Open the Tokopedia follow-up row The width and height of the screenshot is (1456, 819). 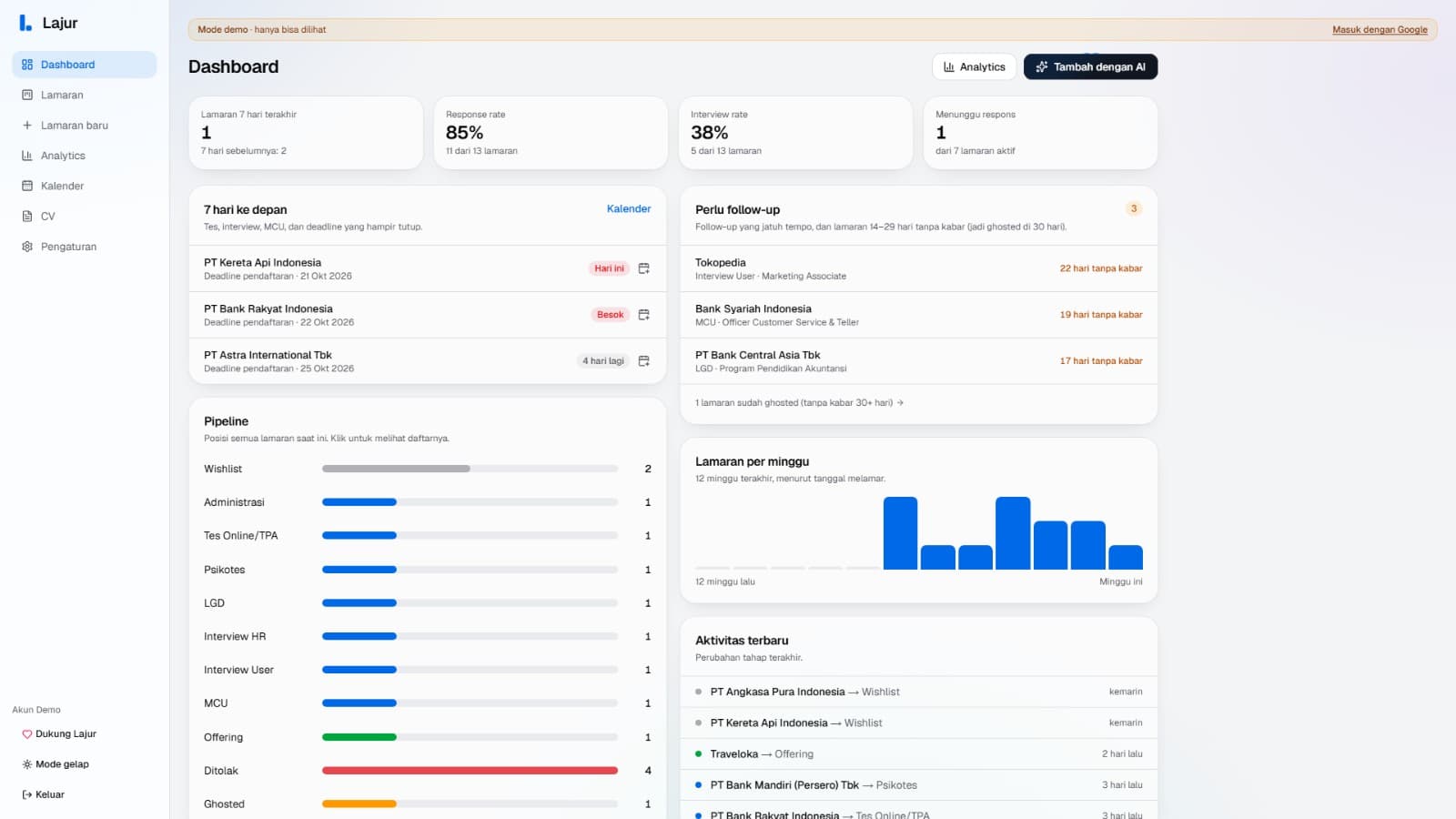click(918, 268)
